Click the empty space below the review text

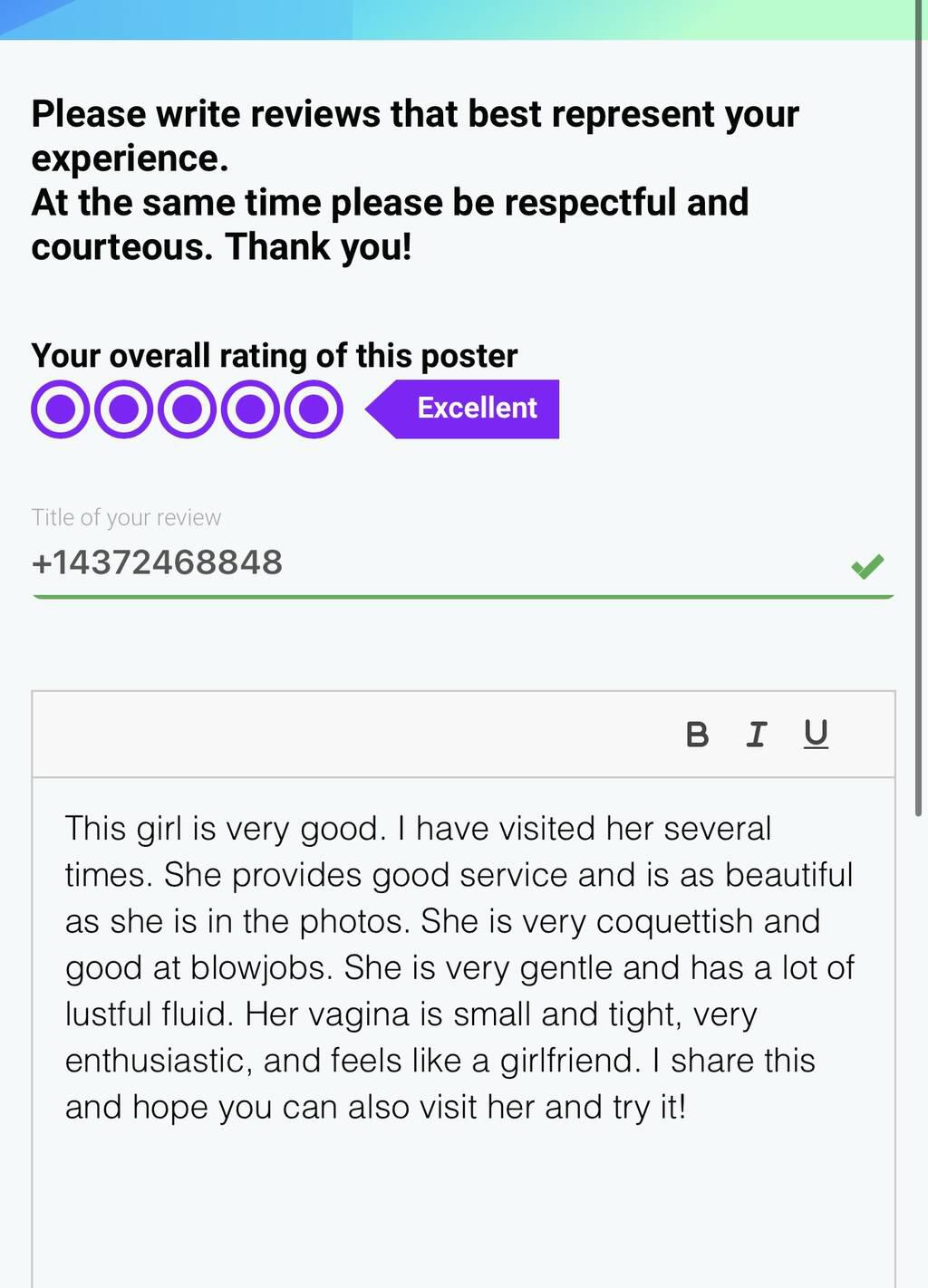coord(462,1205)
